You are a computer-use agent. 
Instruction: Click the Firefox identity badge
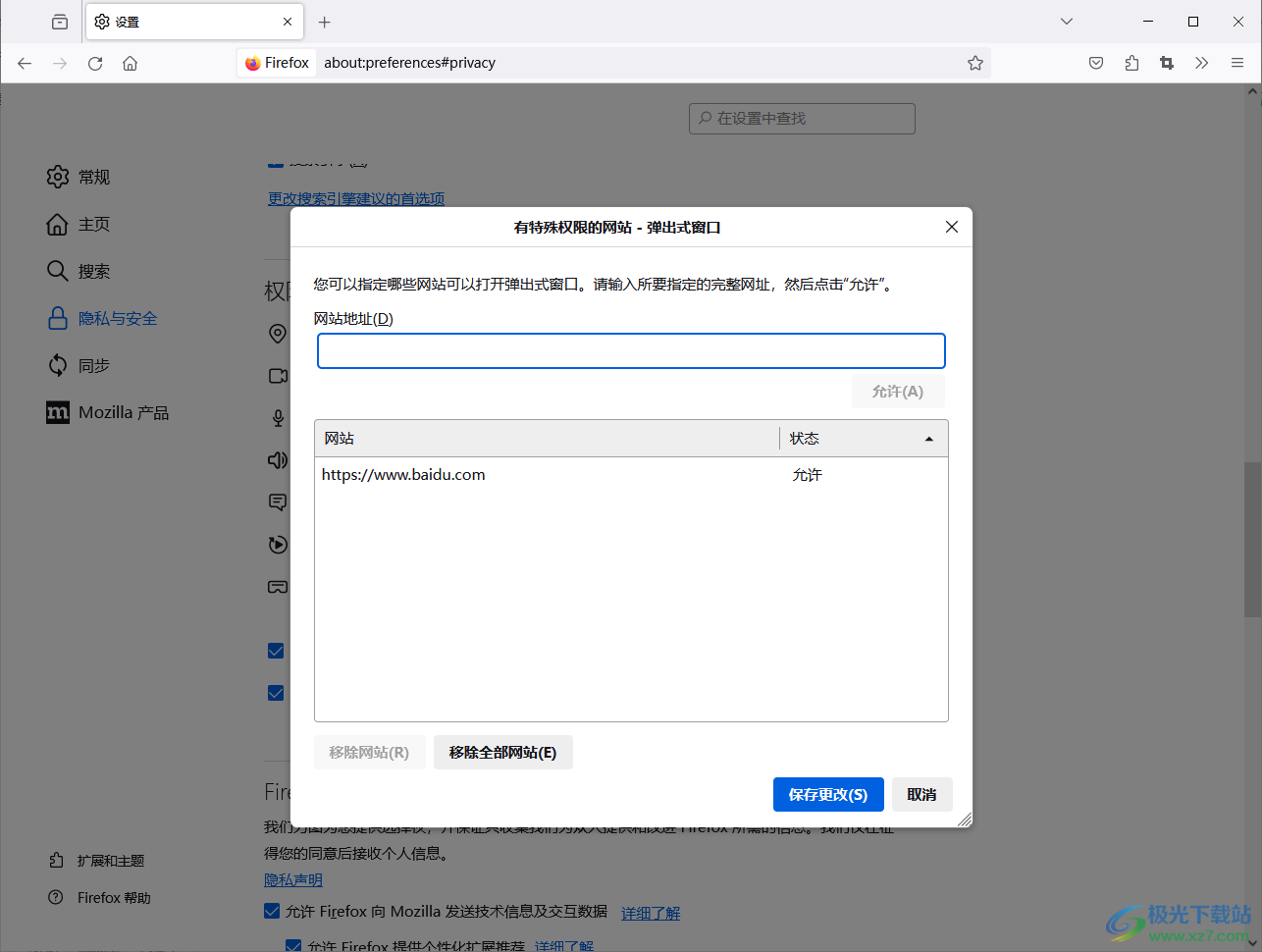(278, 63)
